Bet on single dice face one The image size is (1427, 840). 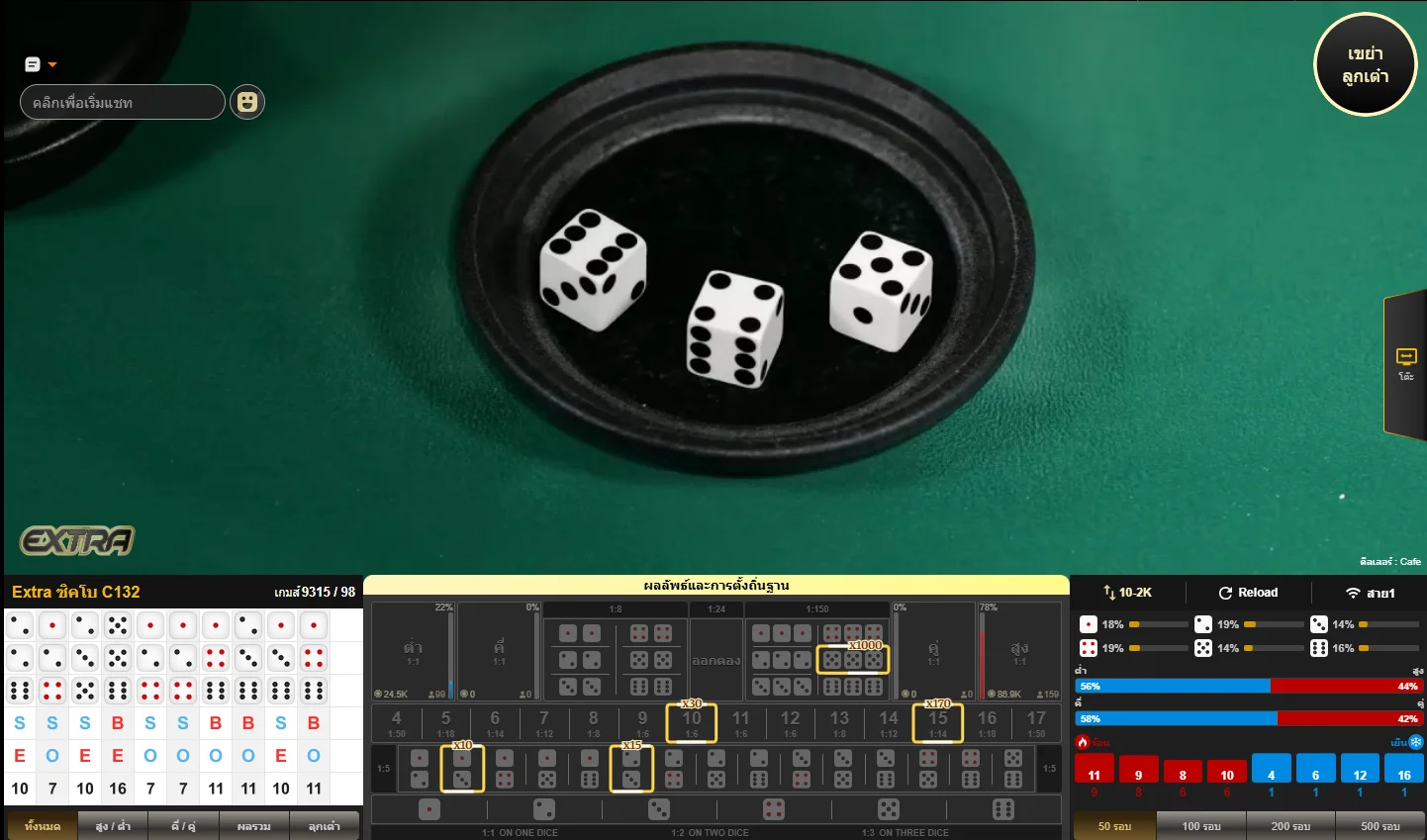click(x=428, y=809)
